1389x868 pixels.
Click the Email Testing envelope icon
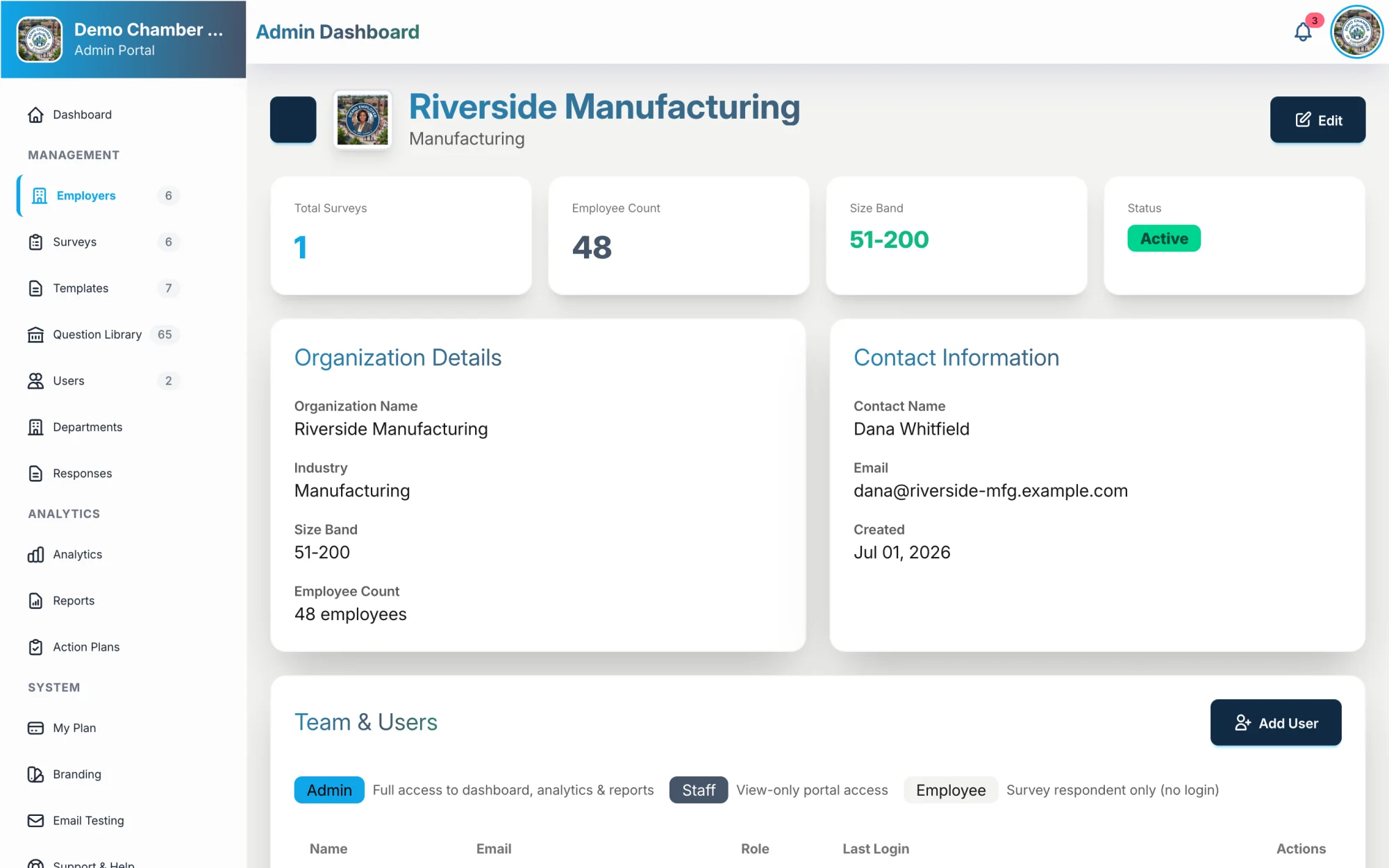35,821
